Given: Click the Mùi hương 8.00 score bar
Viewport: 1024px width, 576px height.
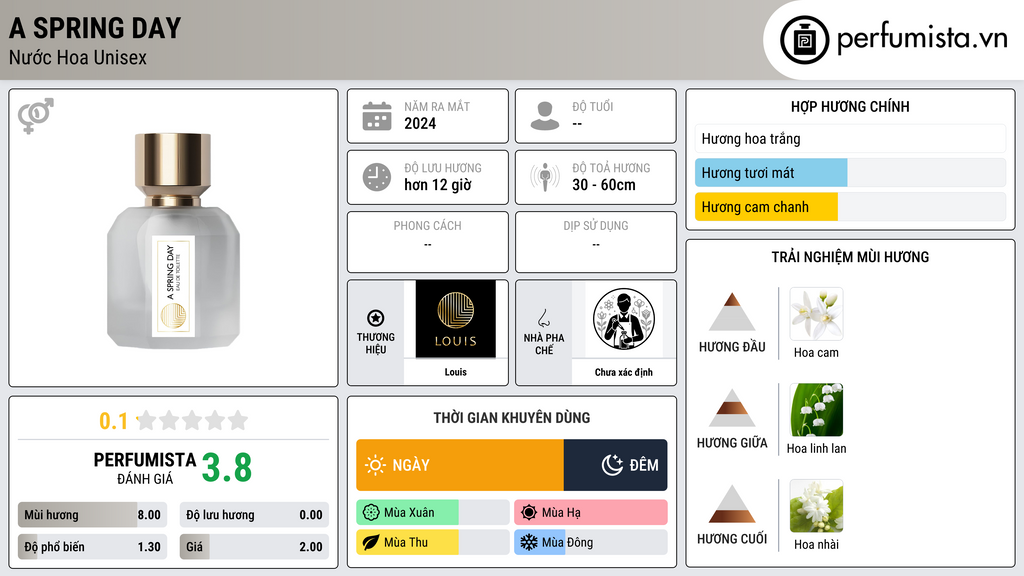Looking at the screenshot, I should pos(93,515).
